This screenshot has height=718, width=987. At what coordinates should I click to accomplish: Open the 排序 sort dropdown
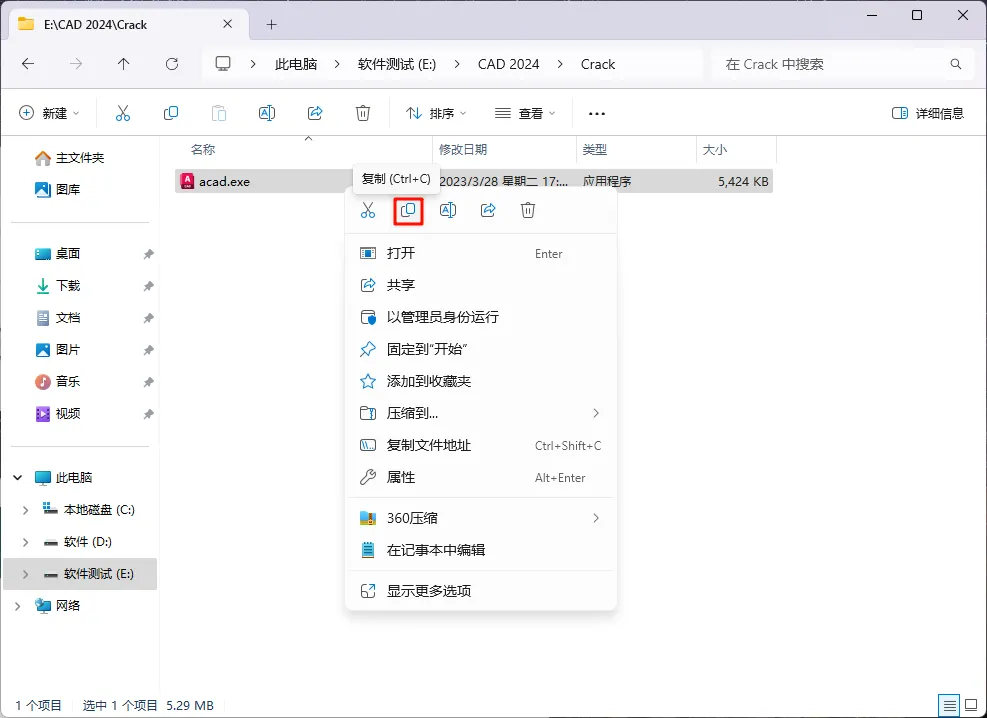[x=436, y=113]
